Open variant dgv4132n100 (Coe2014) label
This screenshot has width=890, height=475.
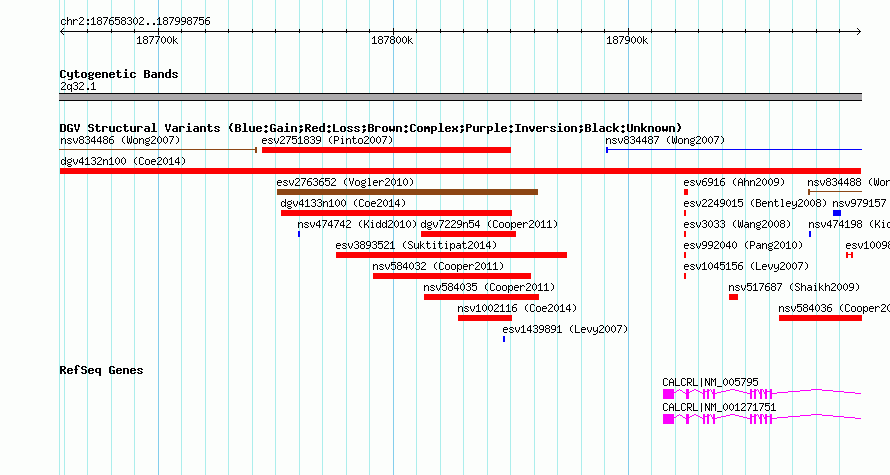tap(123, 161)
